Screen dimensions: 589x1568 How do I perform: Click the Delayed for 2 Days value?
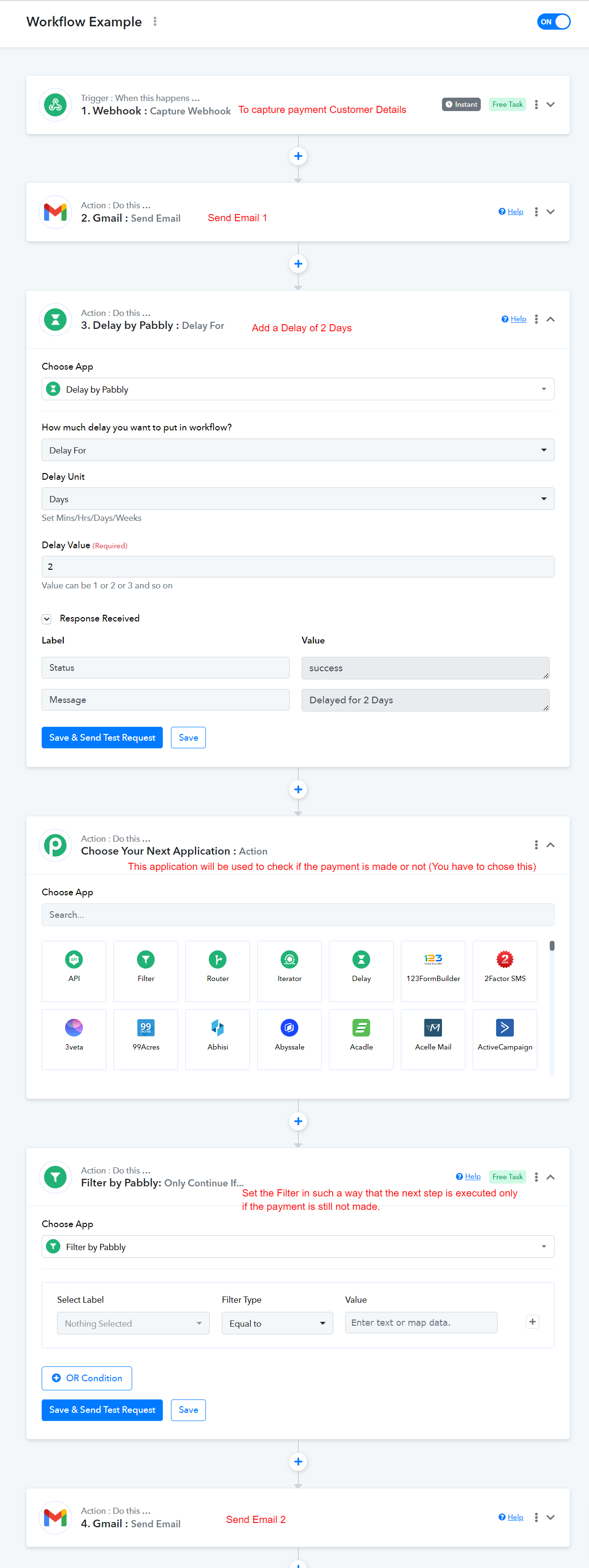[x=426, y=700]
